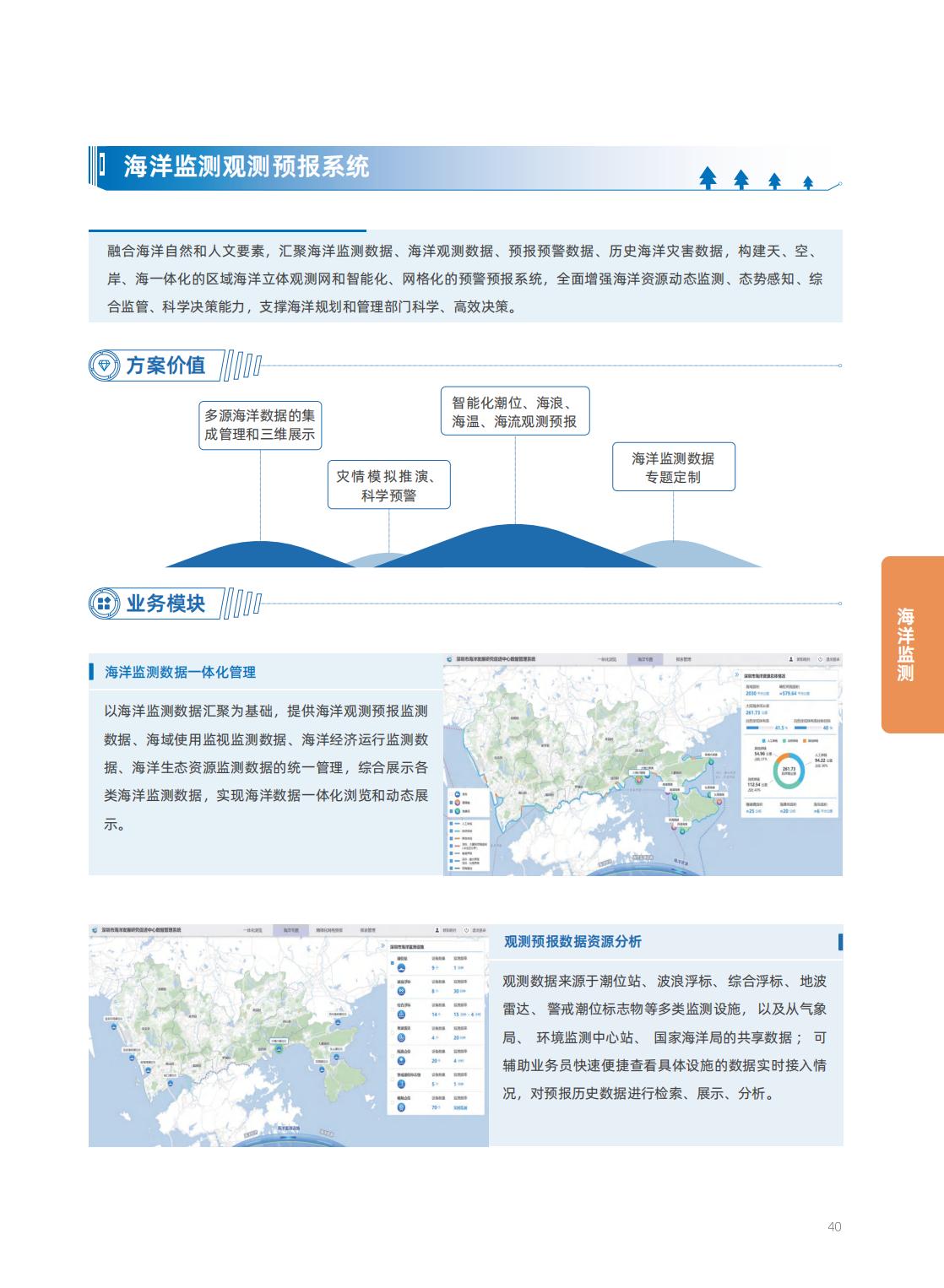Viewport: 944px width, 1288px height.
Task: Select 海洋专题 tab in the monitoring facilities screenshot
Action: [x=290, y=930]
